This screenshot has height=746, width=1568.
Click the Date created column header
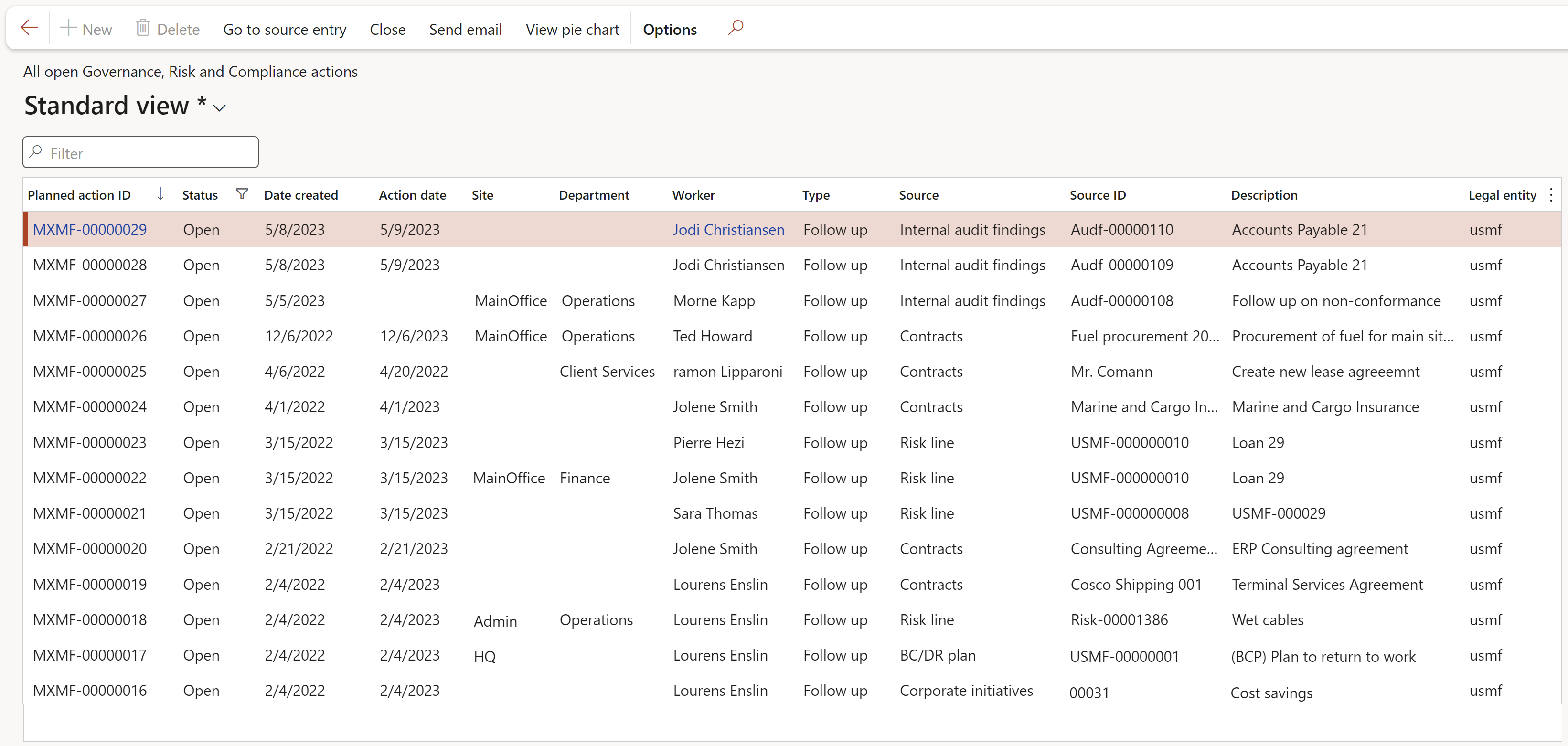click(301, 195)
